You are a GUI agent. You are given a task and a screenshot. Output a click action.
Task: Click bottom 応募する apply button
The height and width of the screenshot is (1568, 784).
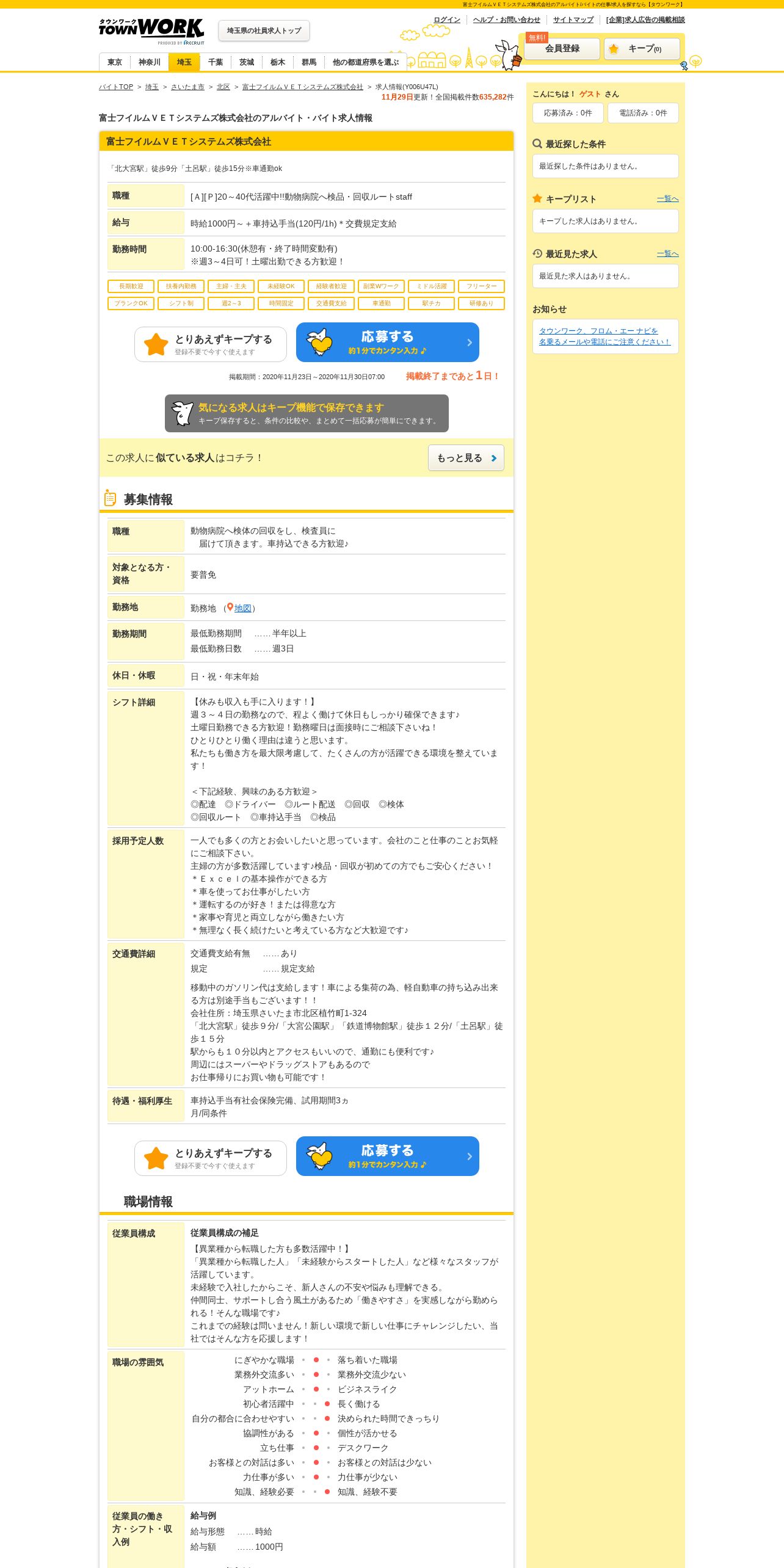(x=388, y=1156)
